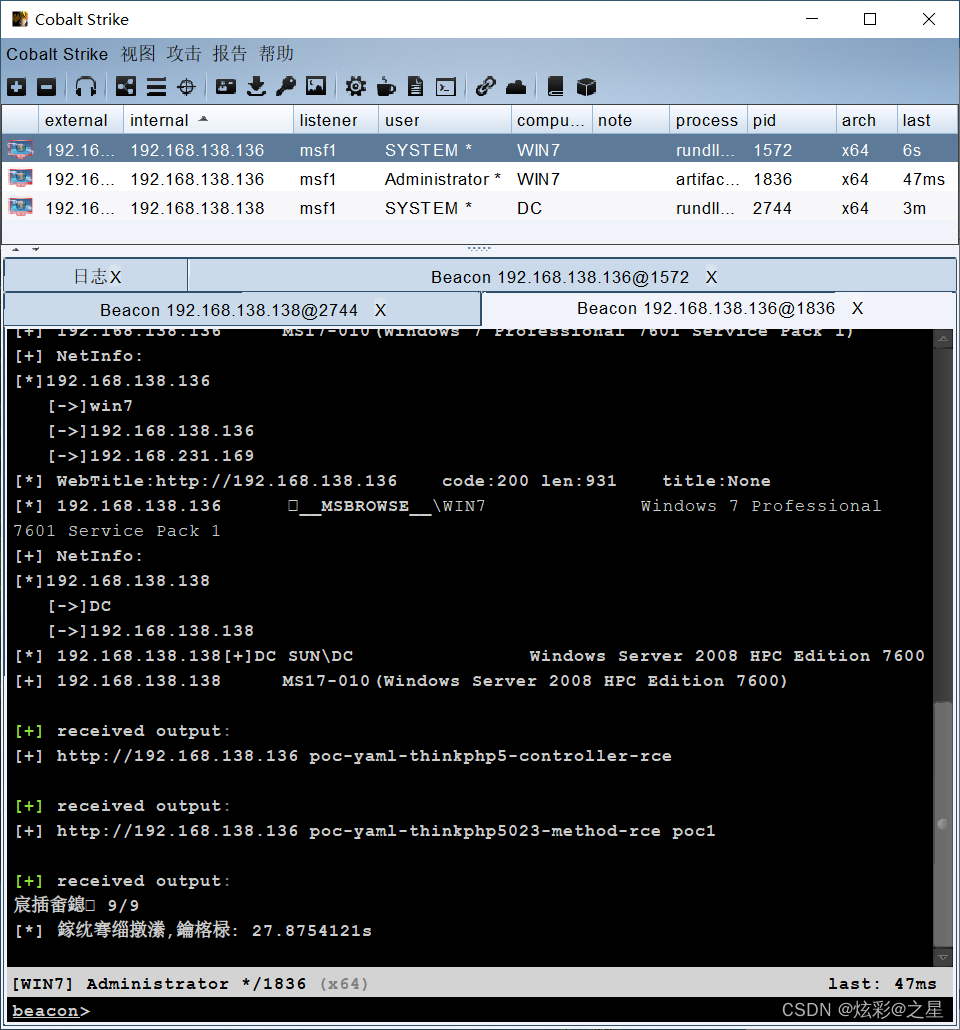The image size is (960, 1030).
Task: Sort sessions by user column
Action: click(445, 120)
